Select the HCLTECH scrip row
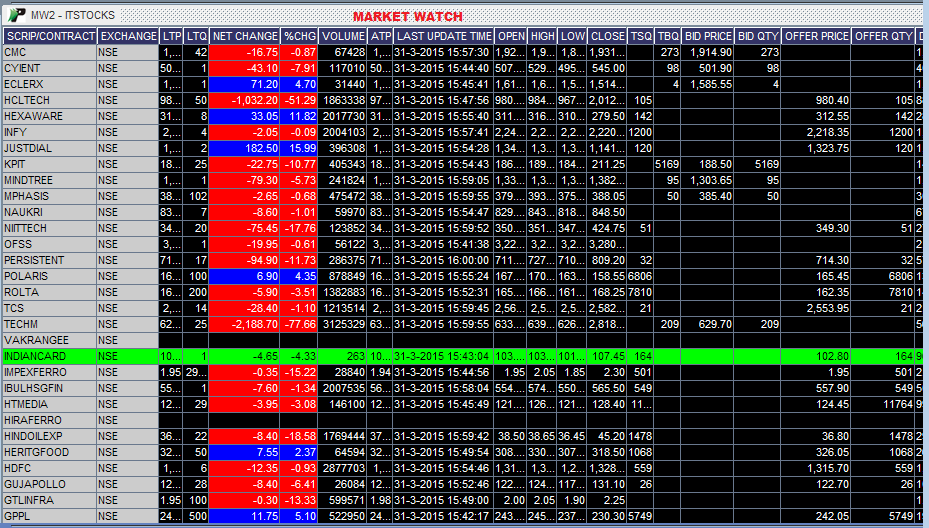The image size is (929, 528). pyautogui.click(x=27, y=100)
